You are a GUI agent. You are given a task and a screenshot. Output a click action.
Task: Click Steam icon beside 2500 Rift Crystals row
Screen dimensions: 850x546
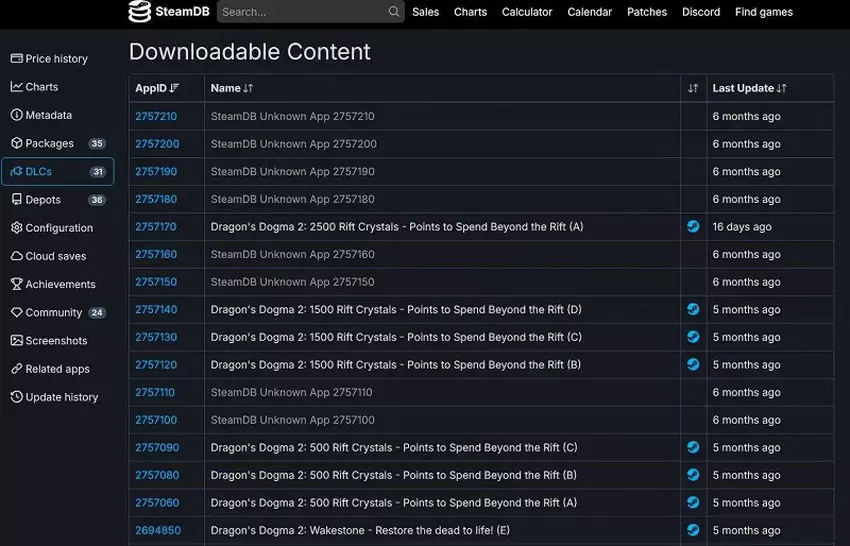pos(693,227)
